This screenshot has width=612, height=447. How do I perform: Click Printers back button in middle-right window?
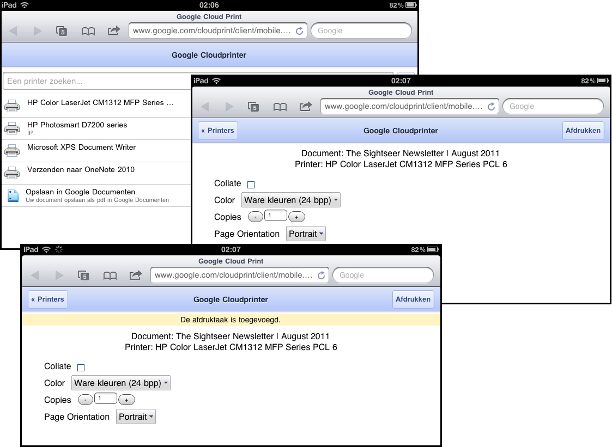click(x=218, y=131)
